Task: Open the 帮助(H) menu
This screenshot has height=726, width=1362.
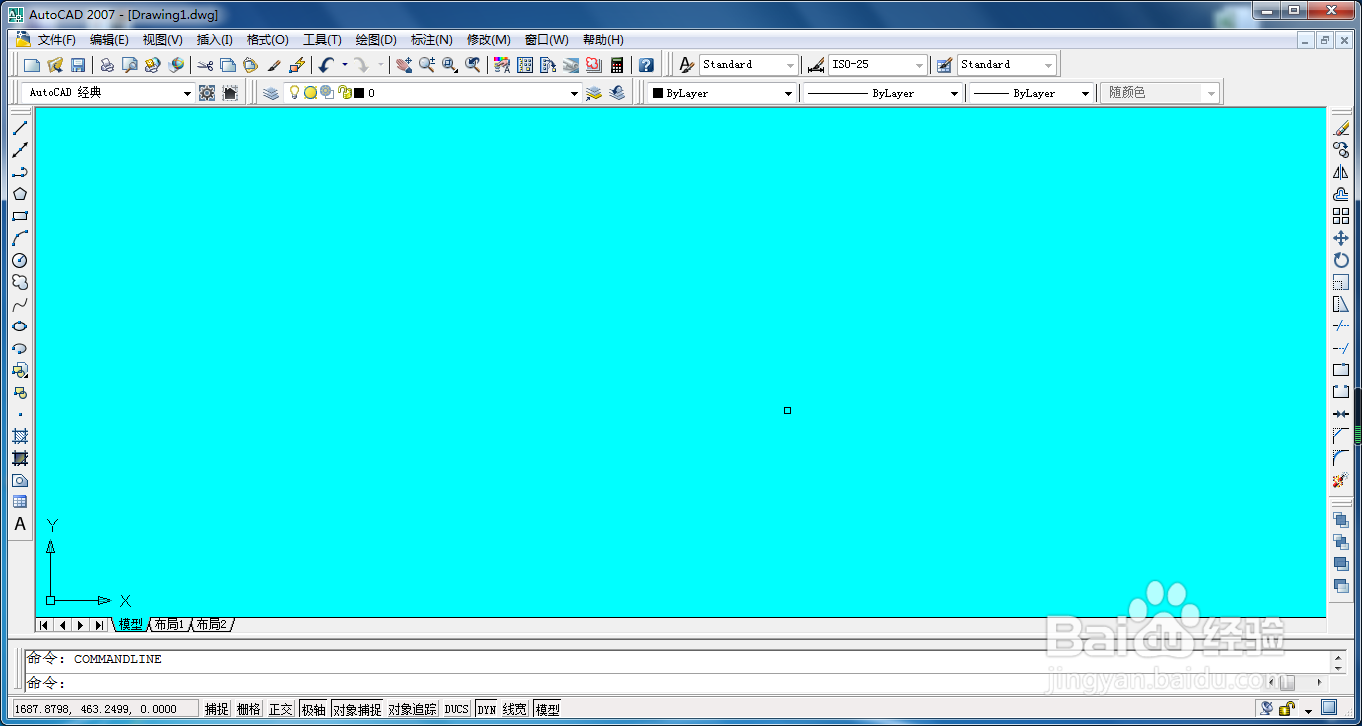Action: tap(603, 40)
